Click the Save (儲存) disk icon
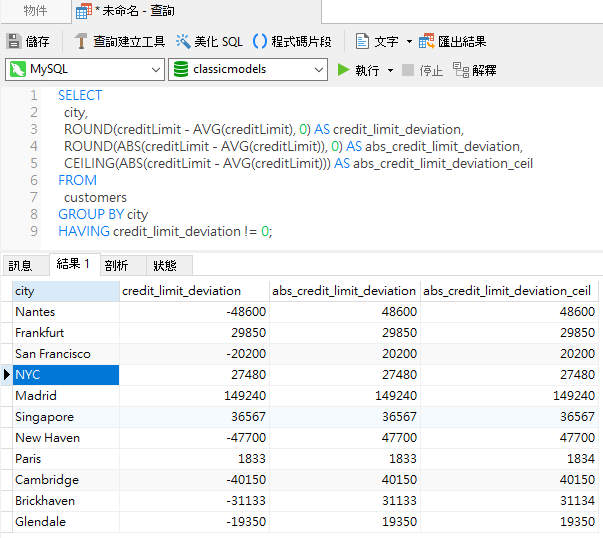This screenshot has width=603, height=538. (14, 42)
